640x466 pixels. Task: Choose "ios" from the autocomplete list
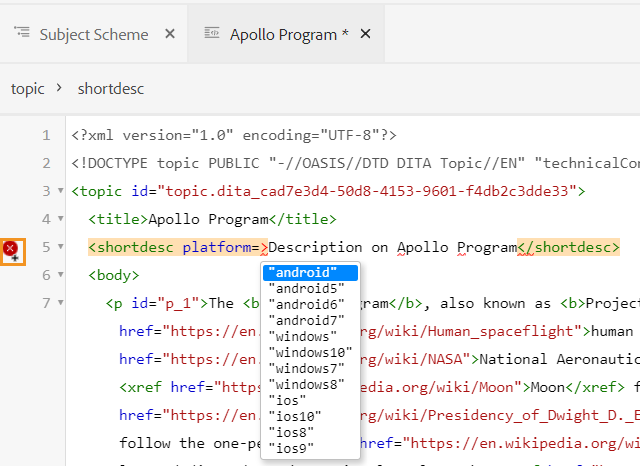310,400
